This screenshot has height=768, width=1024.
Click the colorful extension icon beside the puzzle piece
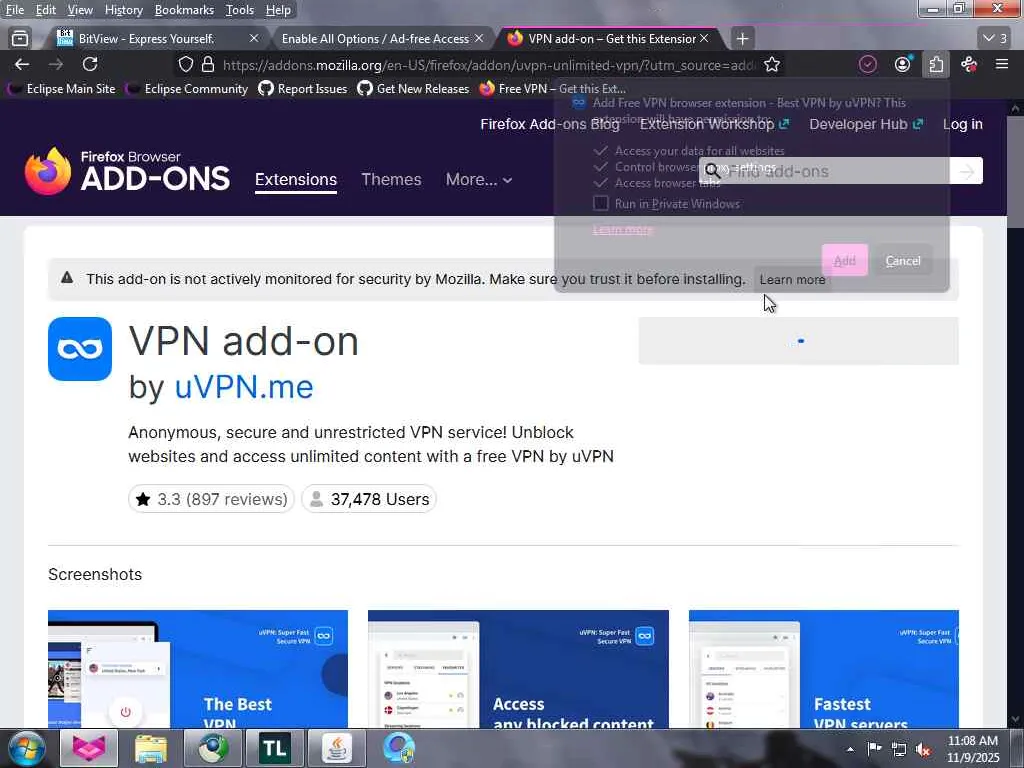(969, 64)
